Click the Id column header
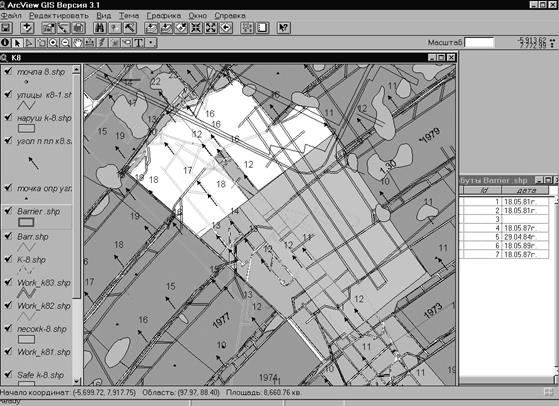Viewport: 559px width, 406px height. [x=482, y=190]
